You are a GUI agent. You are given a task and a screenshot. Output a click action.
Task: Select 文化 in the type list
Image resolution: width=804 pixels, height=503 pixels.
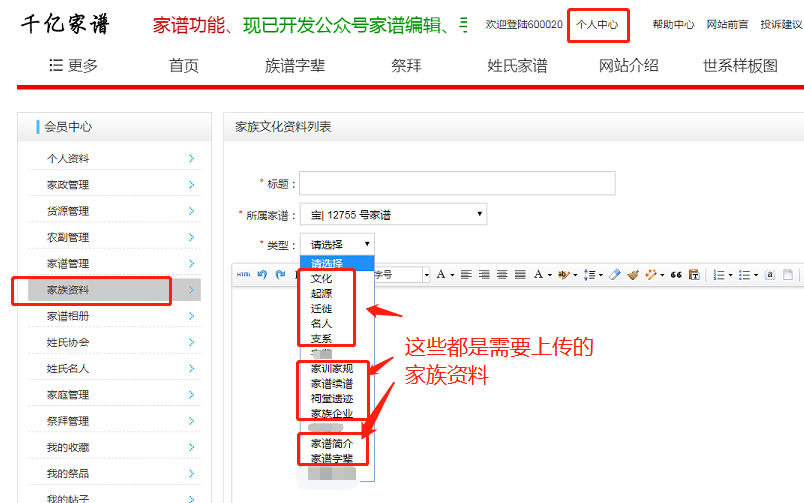321,278
